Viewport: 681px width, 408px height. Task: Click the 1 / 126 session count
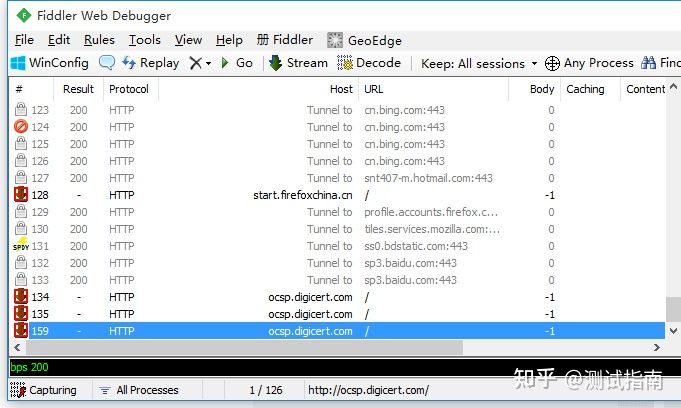(266, 390)
